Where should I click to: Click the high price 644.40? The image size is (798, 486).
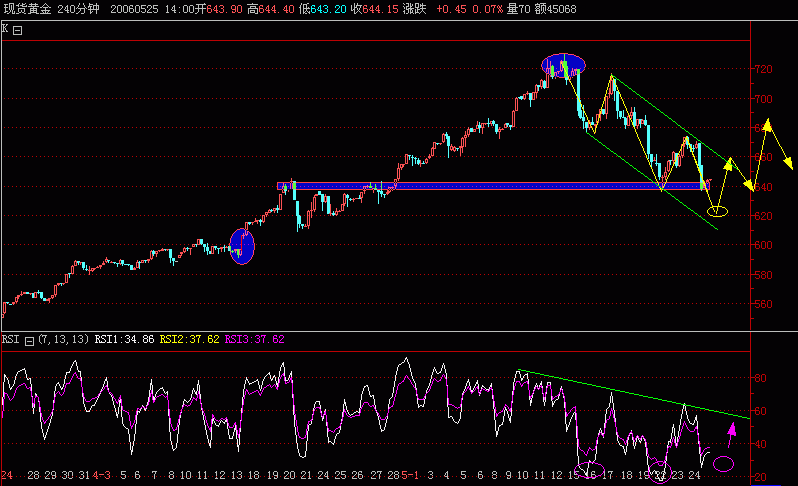(x=276, y=9)
